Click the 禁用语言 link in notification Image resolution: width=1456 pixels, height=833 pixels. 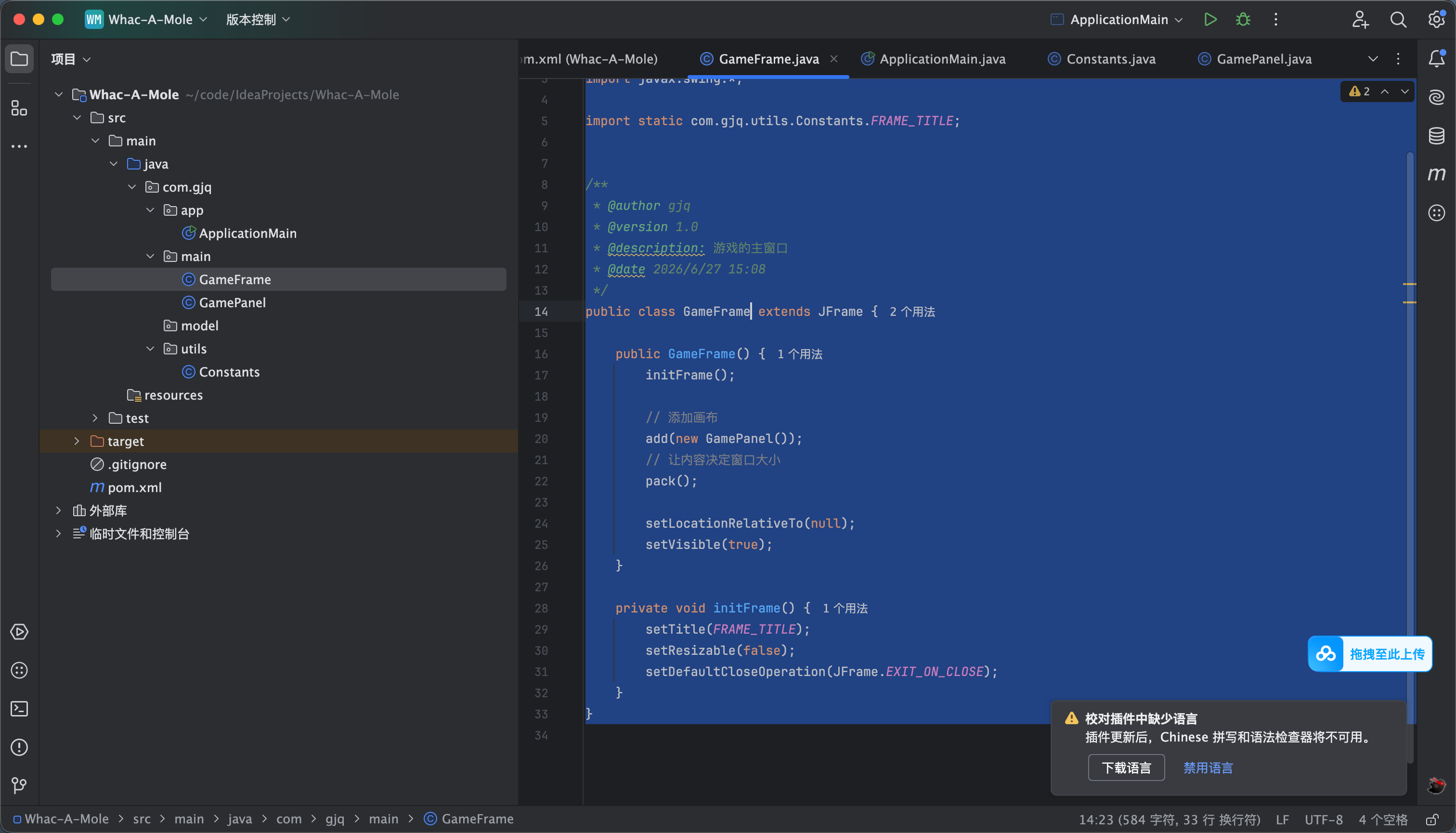1209,768
